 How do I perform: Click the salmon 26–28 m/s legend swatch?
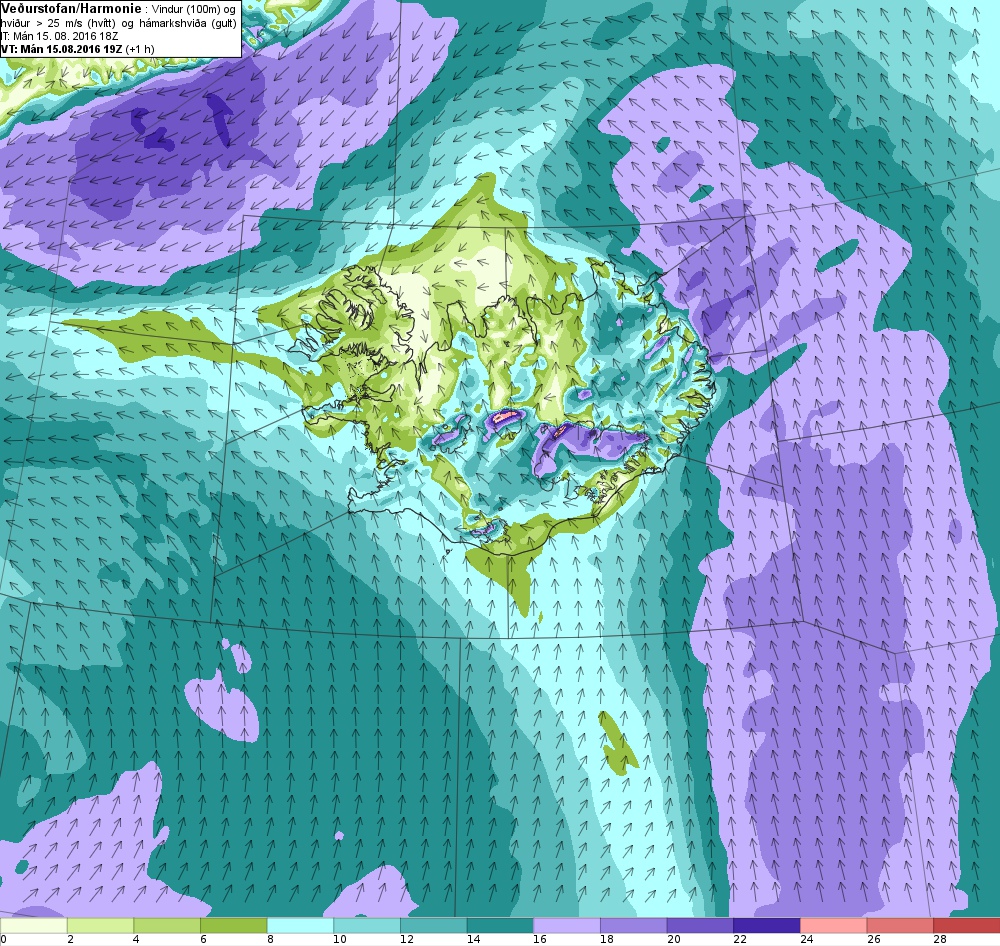pyautogui.click(x=900, y=925)
